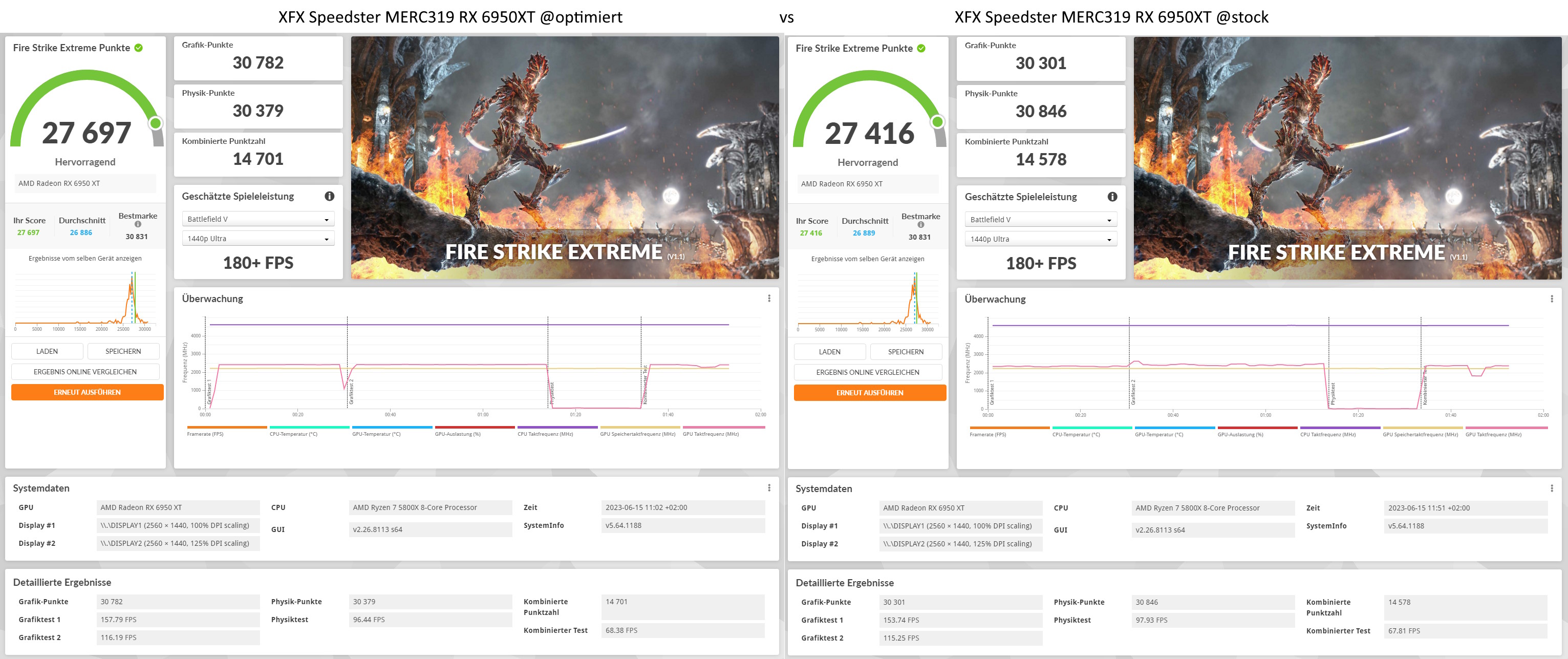Click Zeit field 2023-06-15 11:51 +02:00
This screenshot has height=659, width=1568.
point(1466,508)
